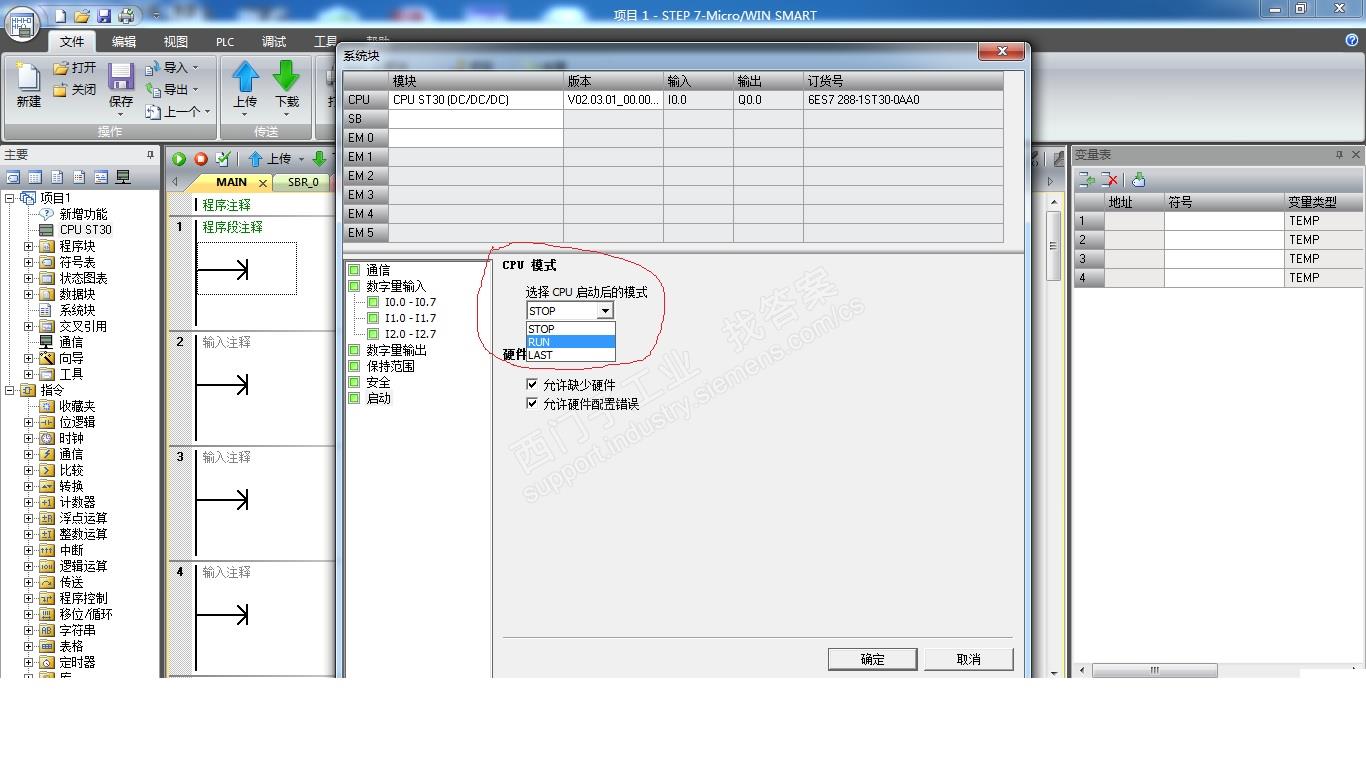Click the compile check icon in editor toolbar
The image size is (1366, 768).
pos(223,159)
